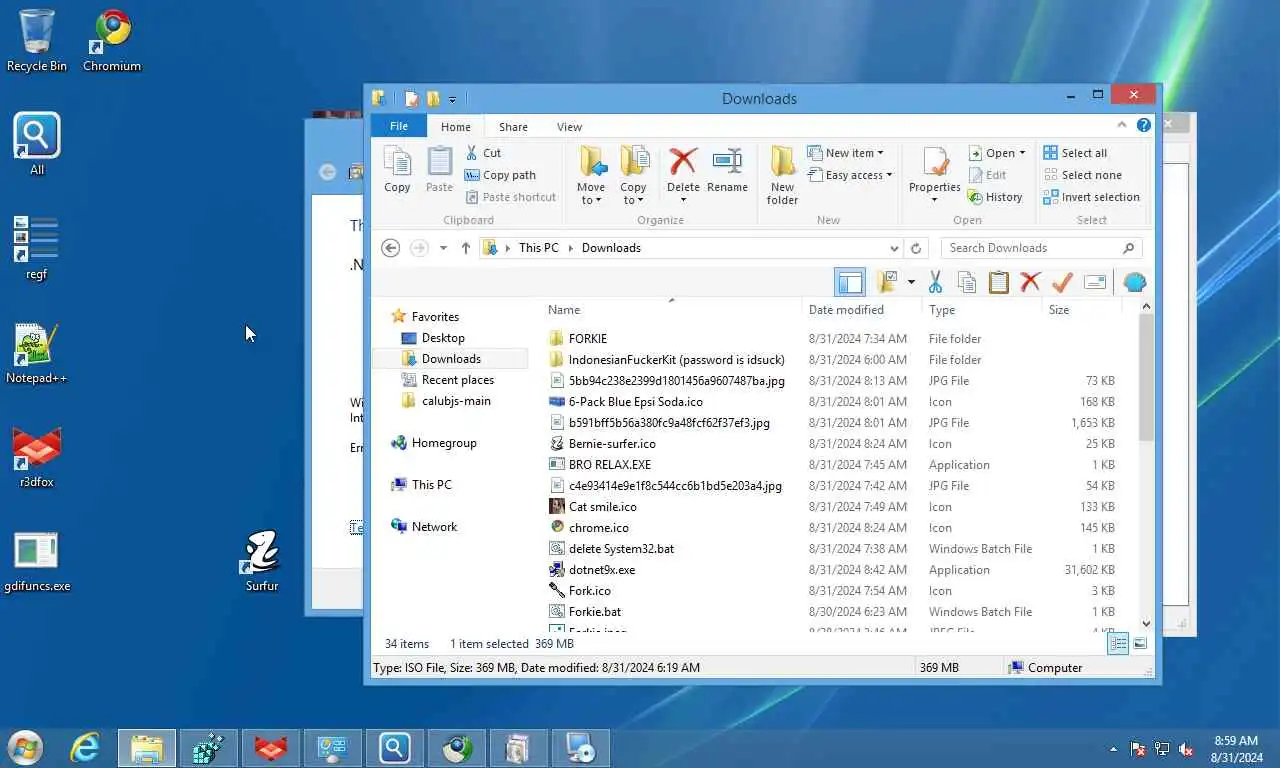Click the blue globe icon in lower toolbar
Image resolution: width=1280 pixels, height=768 pixels.
coord(1134,282)
